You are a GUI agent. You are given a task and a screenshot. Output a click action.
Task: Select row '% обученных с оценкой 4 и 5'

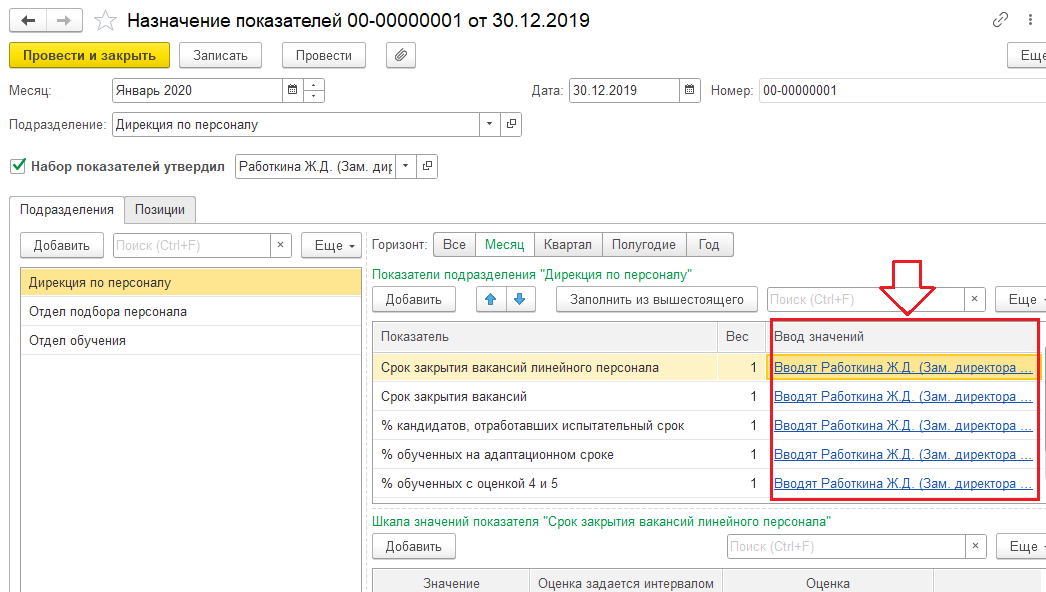[x=545, y=484]
